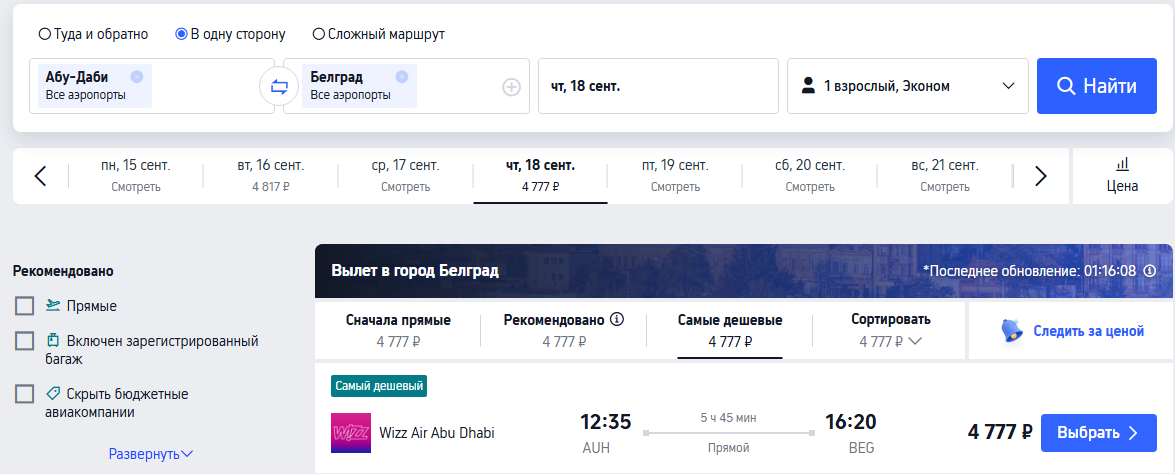Open the Цена price chart
Image resolution: width=1175 pixels, height=474 pixels.
pyautogui.click(x=1123, y=176)
